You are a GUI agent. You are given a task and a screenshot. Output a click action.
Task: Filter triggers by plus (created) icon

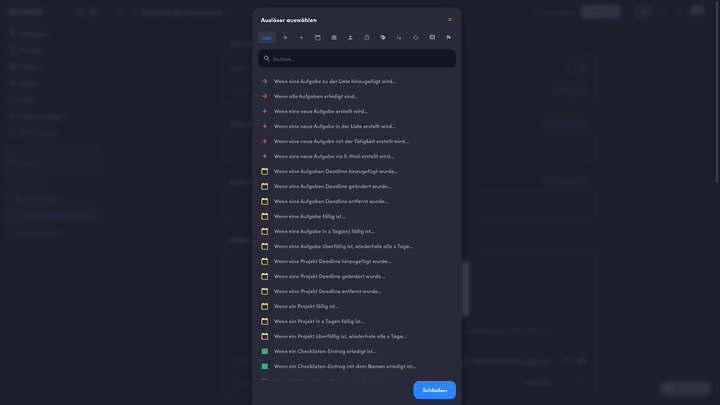pyautogui.click(x=301, y=37)
